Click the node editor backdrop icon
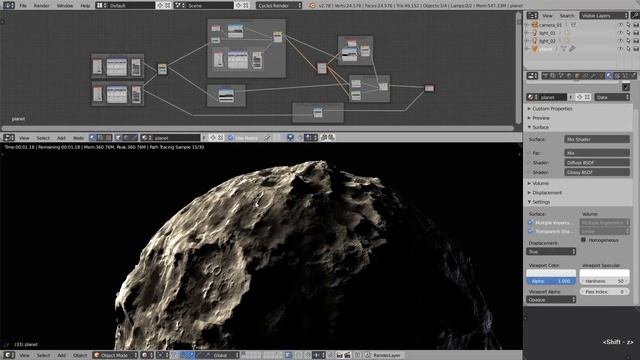 point(290,138)
